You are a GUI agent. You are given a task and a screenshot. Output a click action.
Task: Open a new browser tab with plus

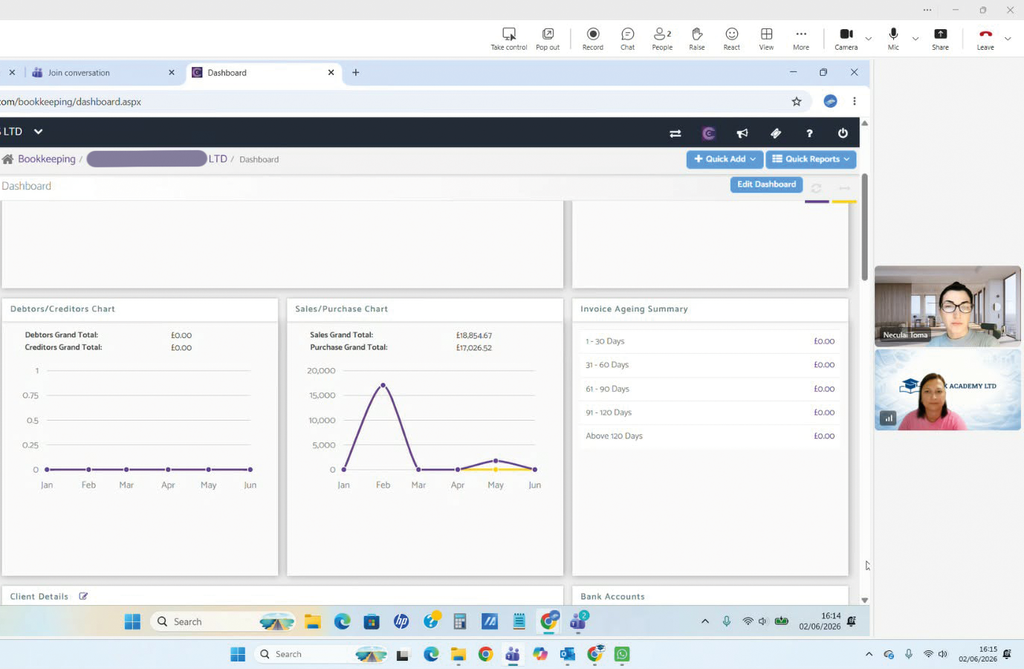[356, 73]
